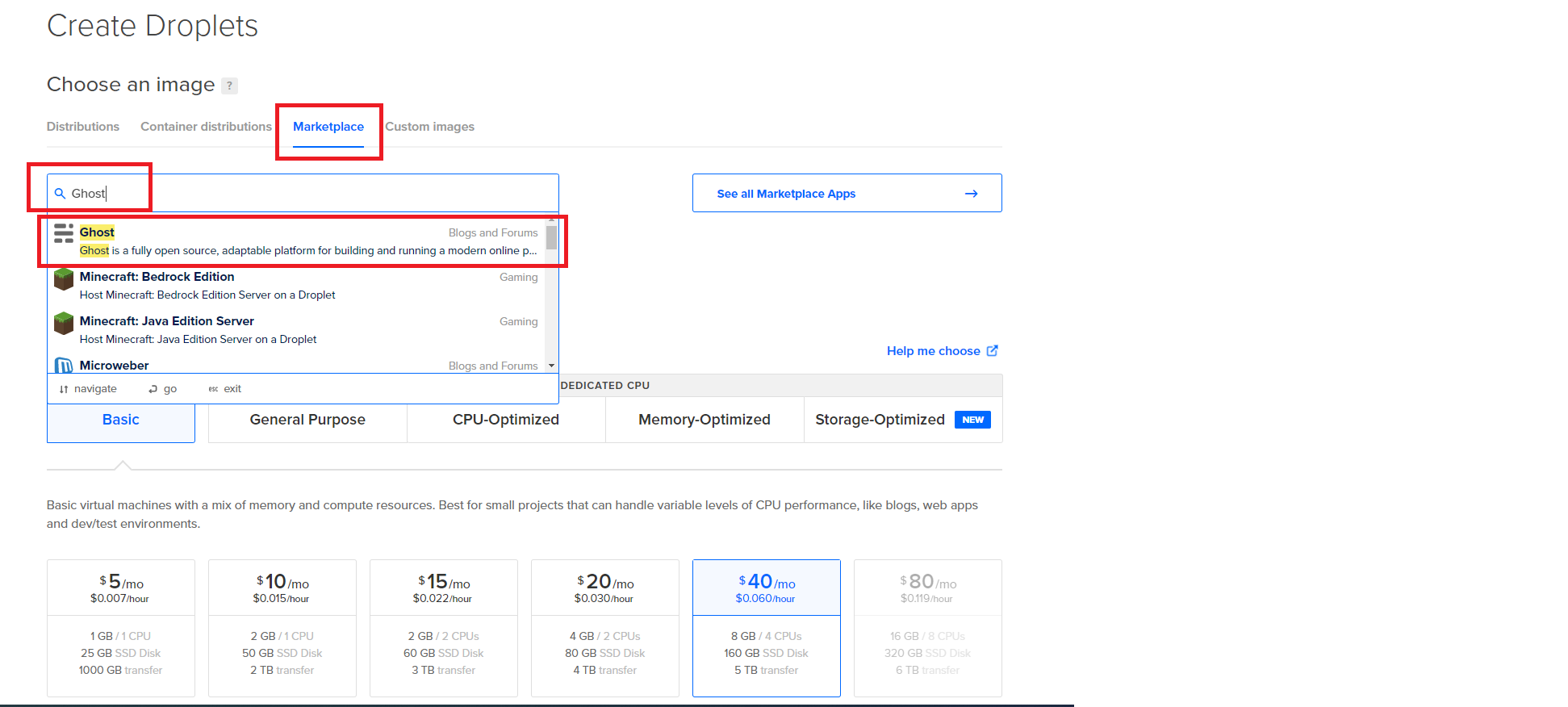Select the Storage-Optimized plan tab
1568x707 pixels.
[x=903, y=420]
